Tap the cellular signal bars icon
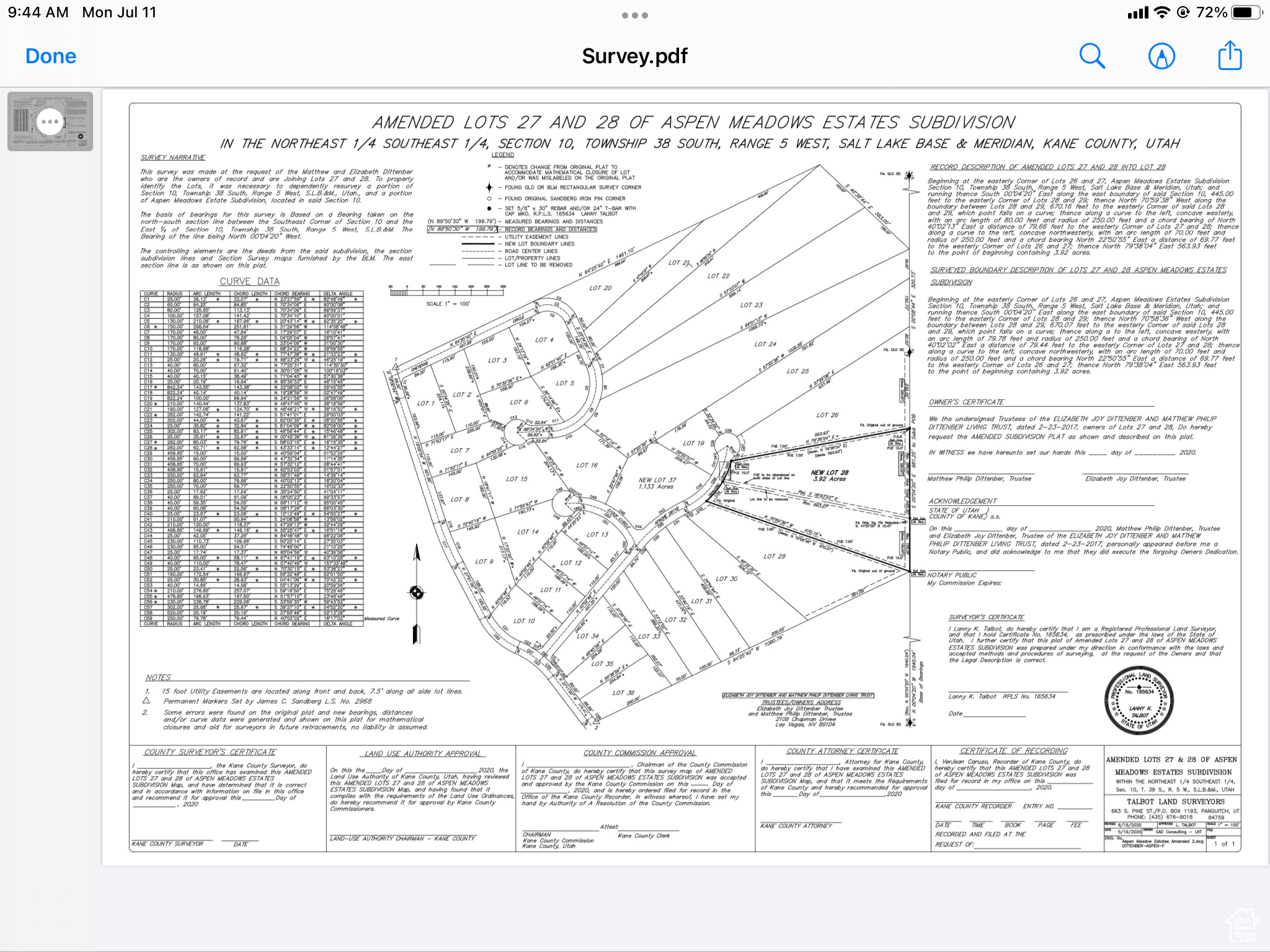Image resolution: width=1270 pixels, height=952 pixels. (1138, 13)
